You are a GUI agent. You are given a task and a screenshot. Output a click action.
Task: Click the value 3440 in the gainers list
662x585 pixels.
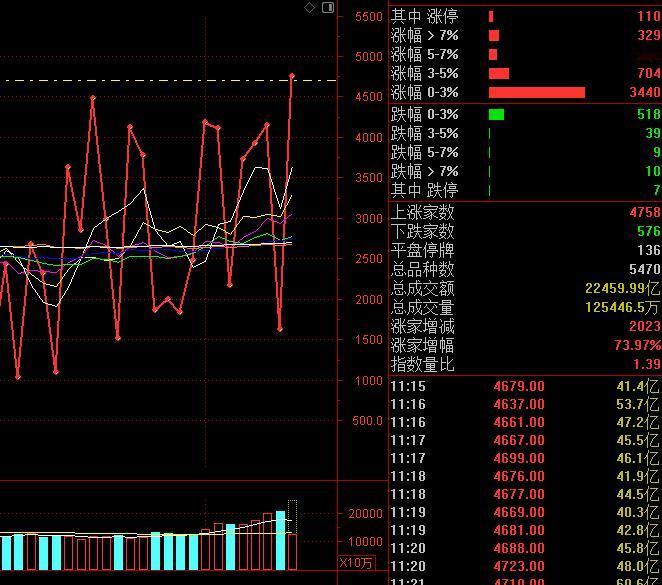[x=645, y=92]
